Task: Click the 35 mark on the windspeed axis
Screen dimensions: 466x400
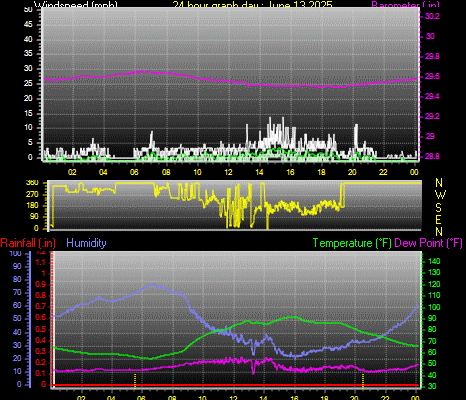Action: (x=28, y=54)
